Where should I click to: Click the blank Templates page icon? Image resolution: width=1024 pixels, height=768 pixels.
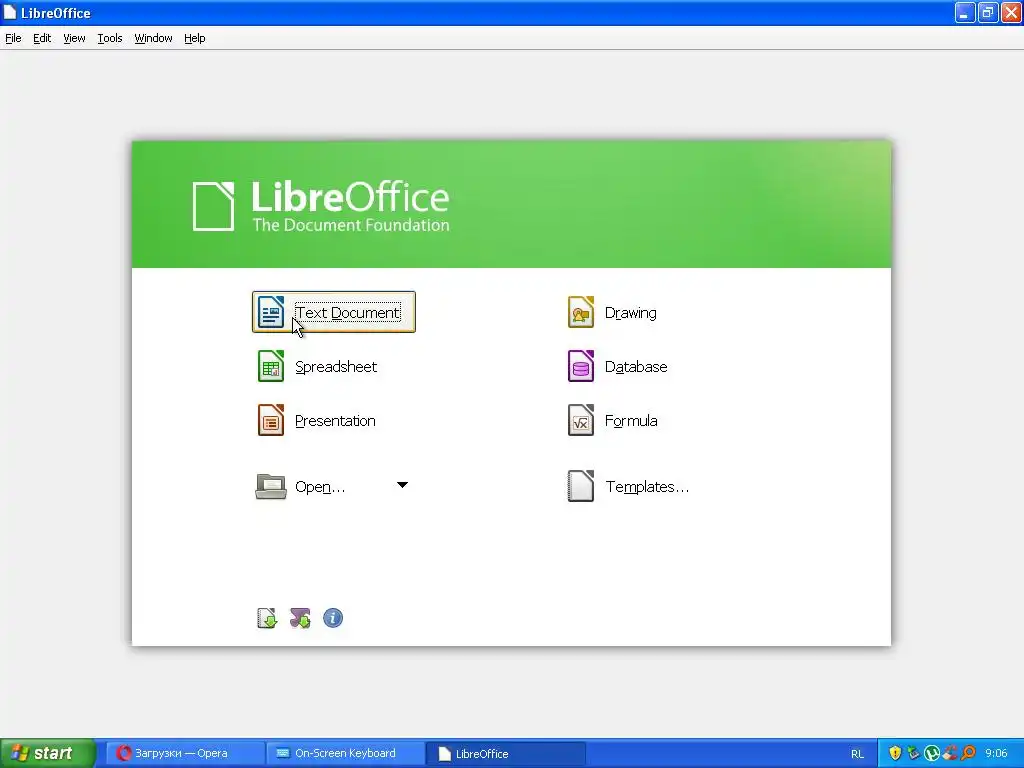pyautogui.click(x=581, y=487)
